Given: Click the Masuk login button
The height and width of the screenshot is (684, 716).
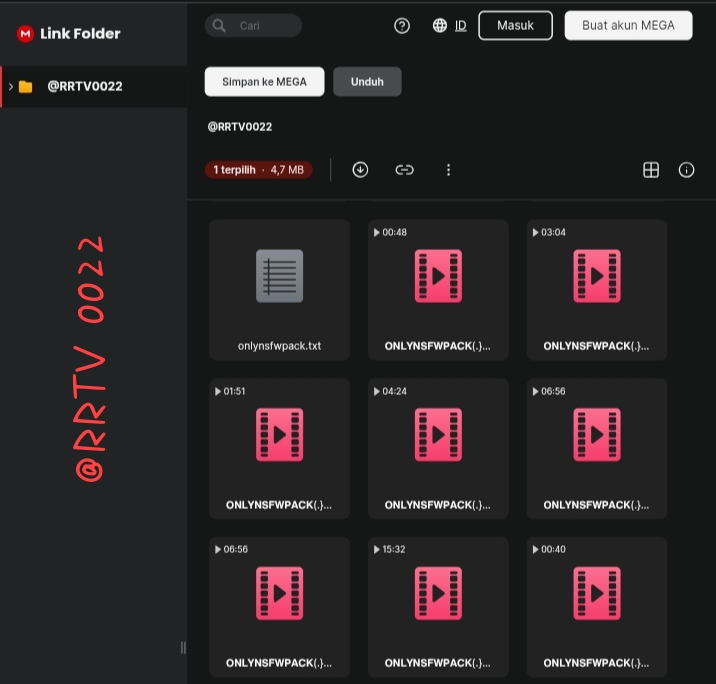Looking at the screenshot, I should pos(515,26).
